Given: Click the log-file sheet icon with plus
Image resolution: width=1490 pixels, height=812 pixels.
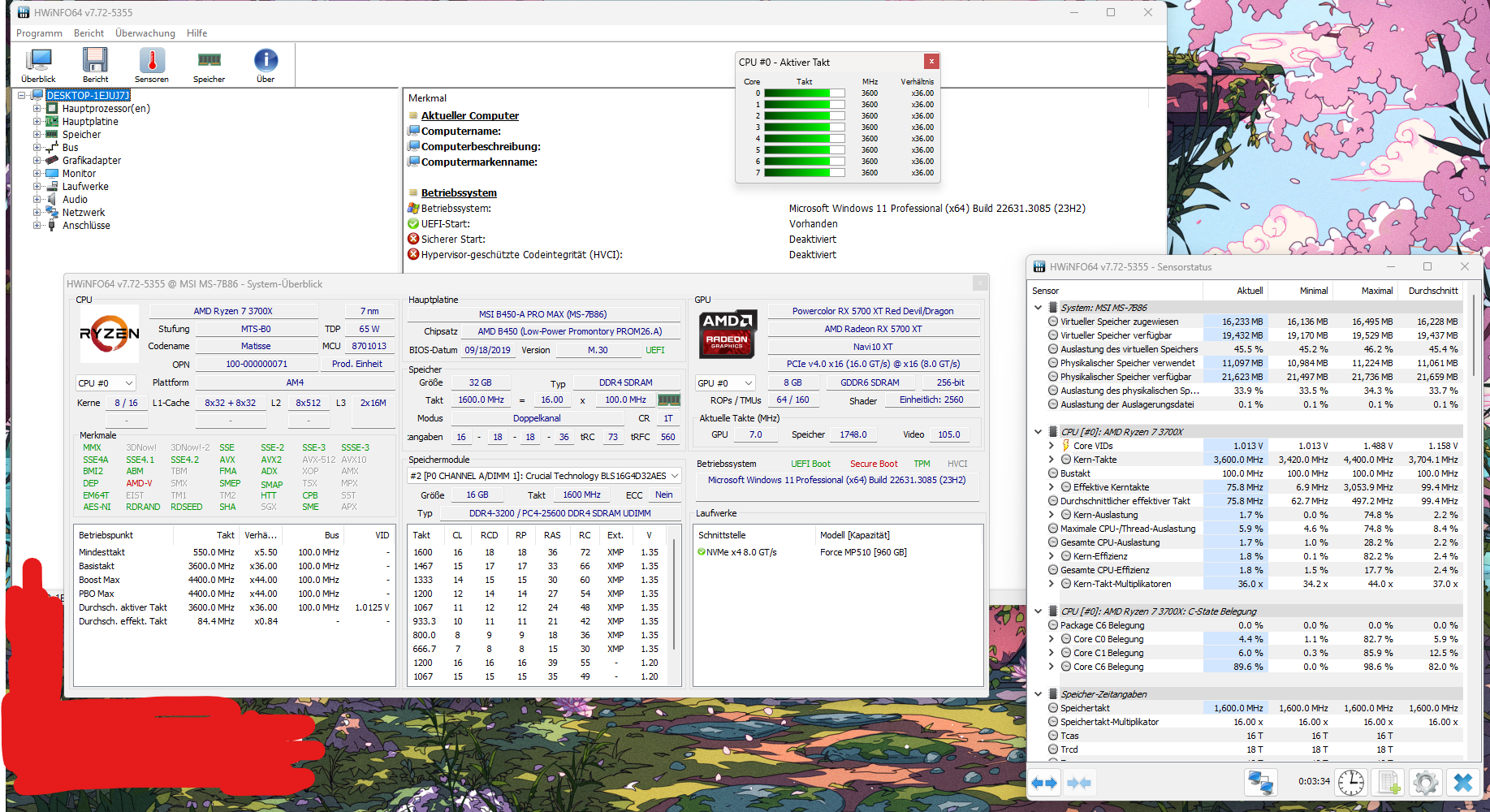Looking at the screenshot, I should tap(1388, 782).
